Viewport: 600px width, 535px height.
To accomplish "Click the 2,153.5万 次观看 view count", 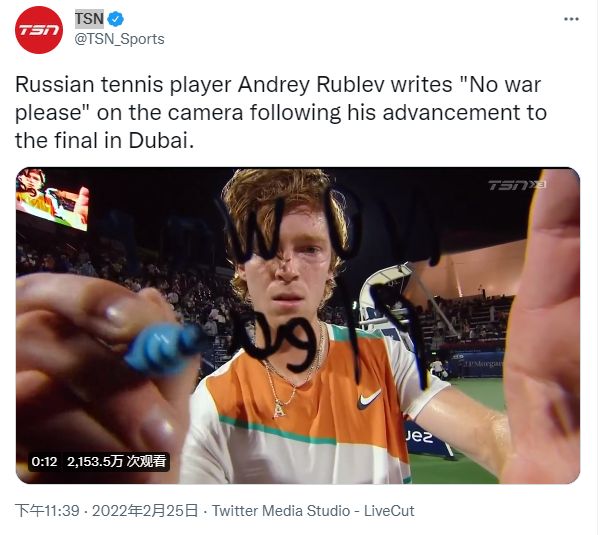I will [x=116, y=461].
